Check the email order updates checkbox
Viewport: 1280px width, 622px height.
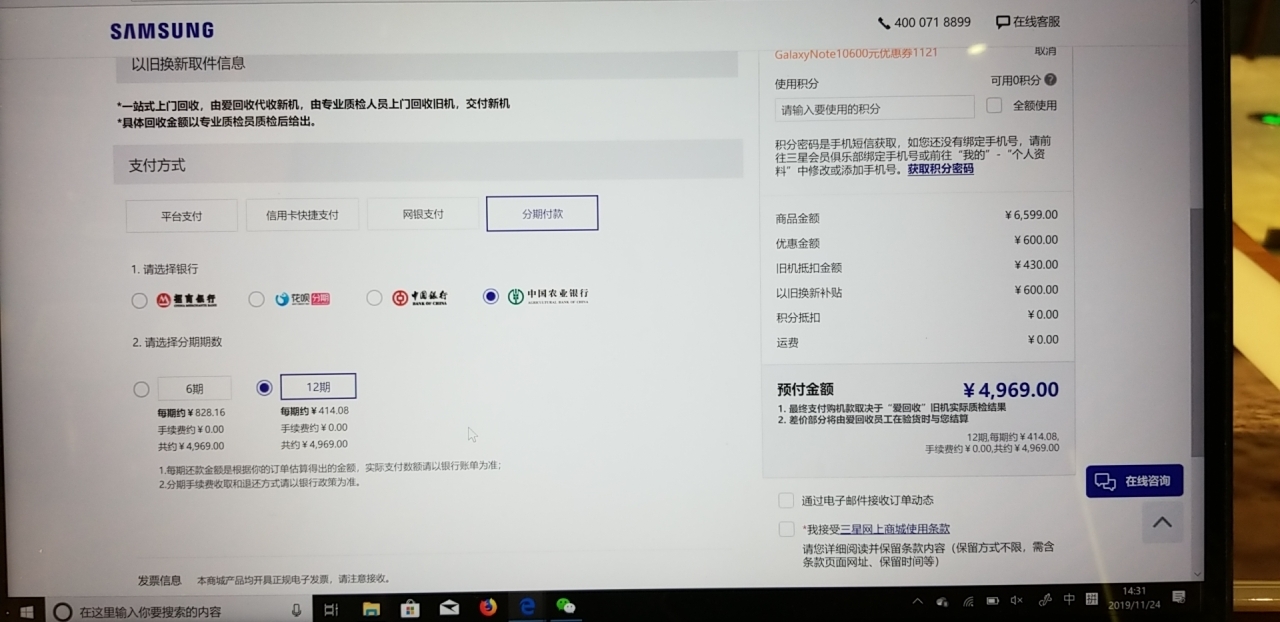click(x=786, y=500)
